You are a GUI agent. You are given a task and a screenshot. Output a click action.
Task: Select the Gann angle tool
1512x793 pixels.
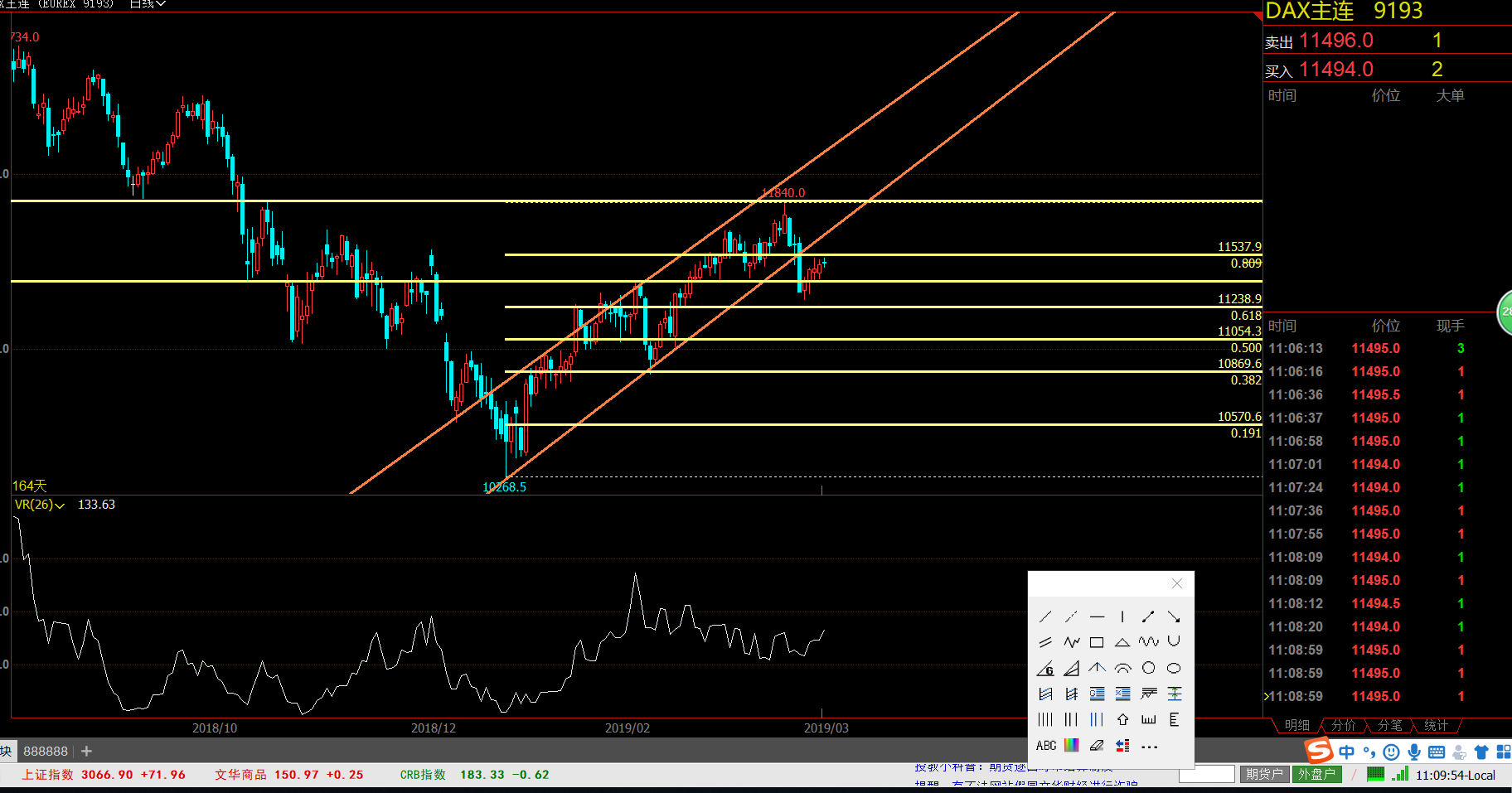(x=1045, y=668)
